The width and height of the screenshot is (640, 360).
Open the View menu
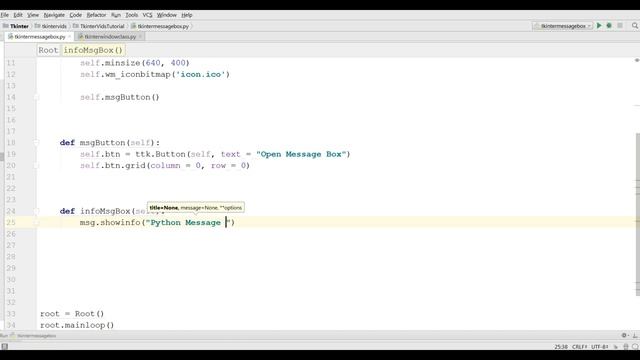tap(33, 15)
